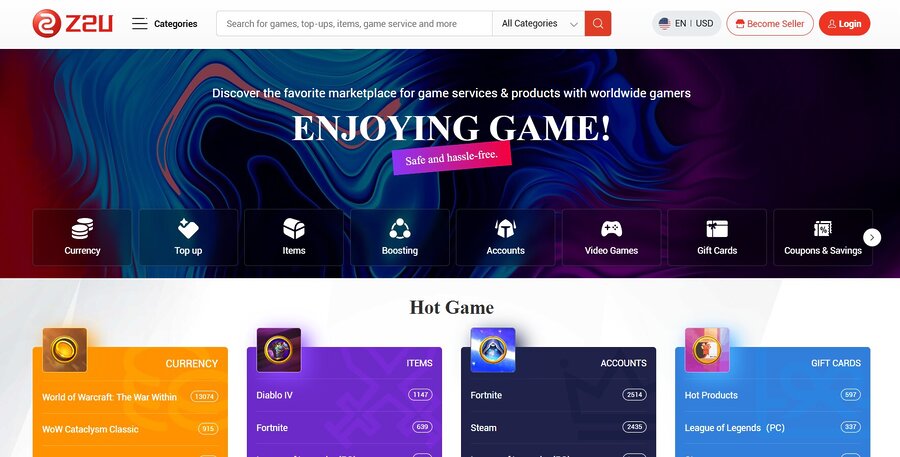Select the Items chest icon

pos(294,228)
